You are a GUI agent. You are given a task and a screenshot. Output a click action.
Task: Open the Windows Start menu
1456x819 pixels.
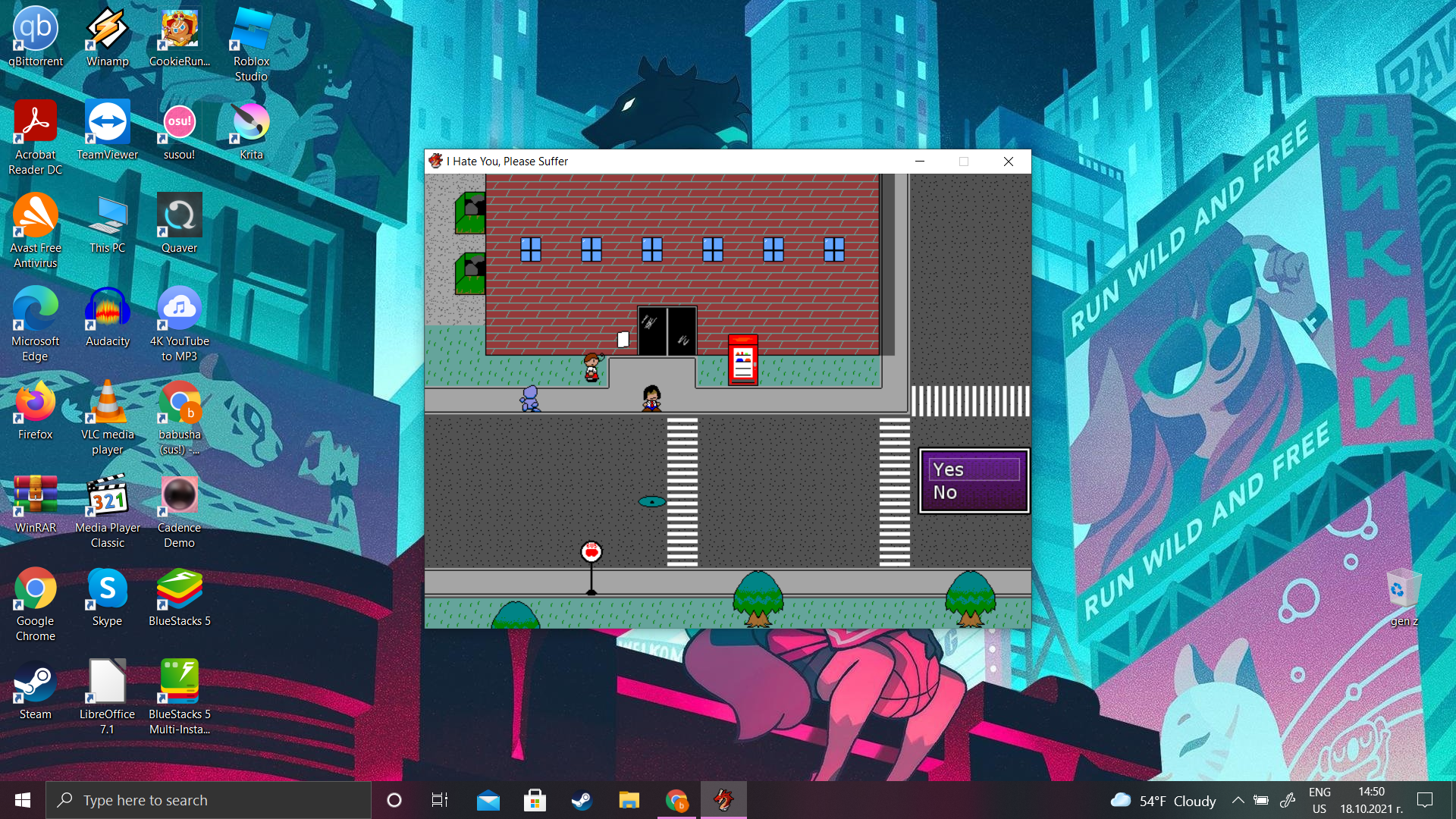tap(23, 800)
